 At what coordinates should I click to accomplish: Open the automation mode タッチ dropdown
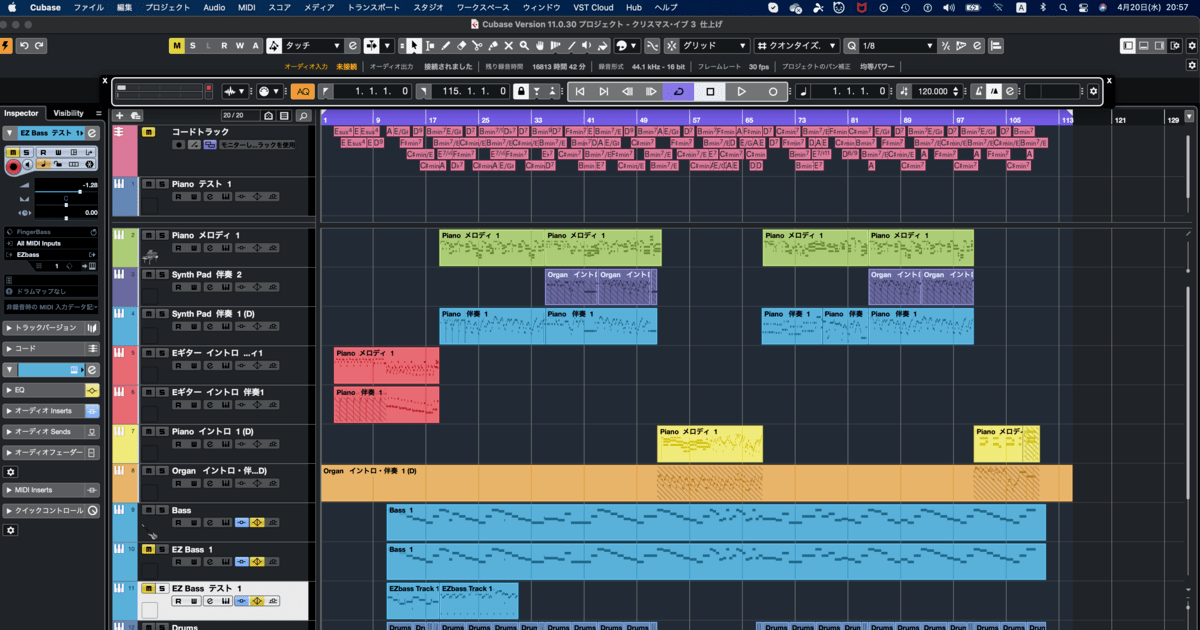(x=312, y=45)
